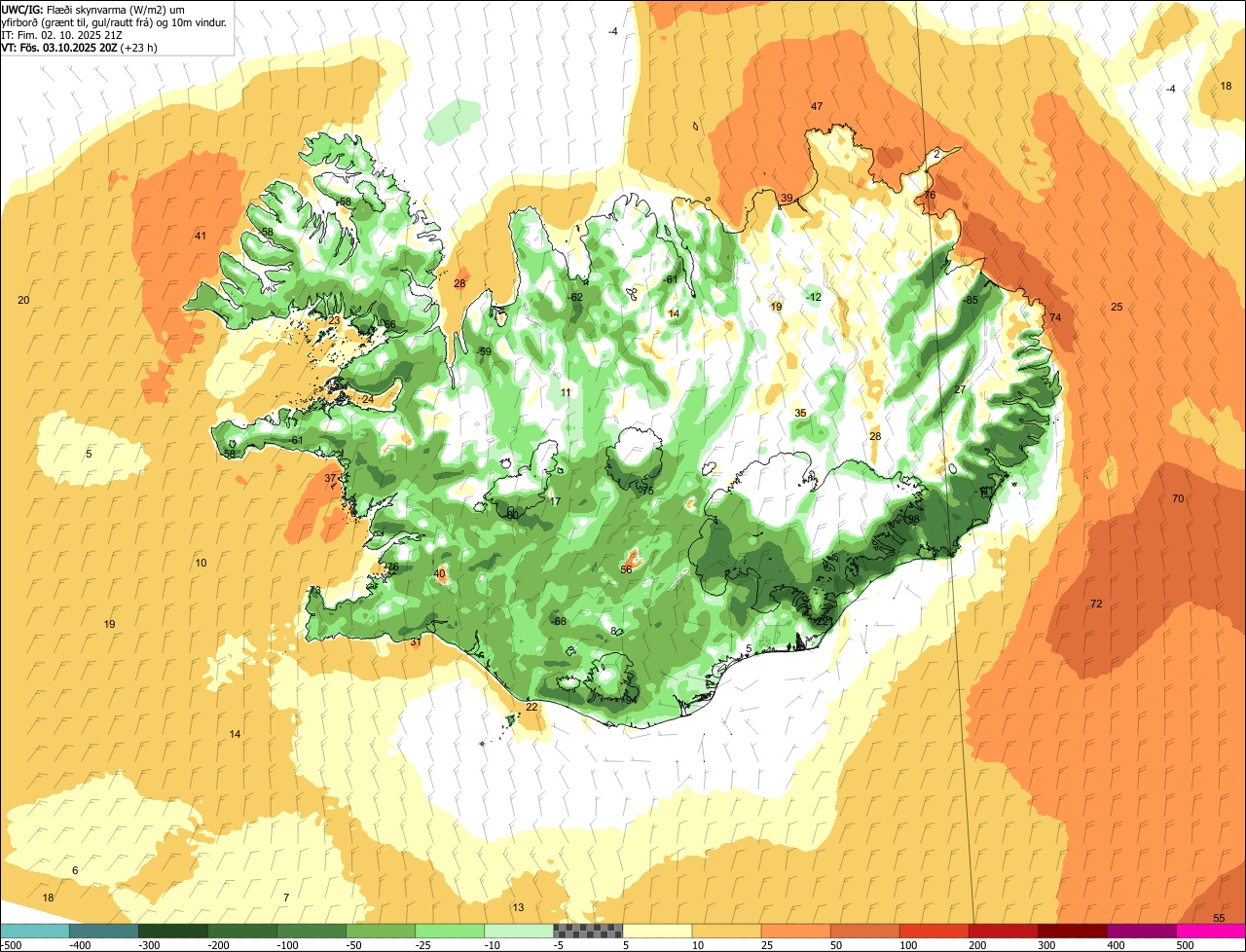1246x952 pixels.
Task: Select the map value 13 above the legend
Action: tap(518, 907)
